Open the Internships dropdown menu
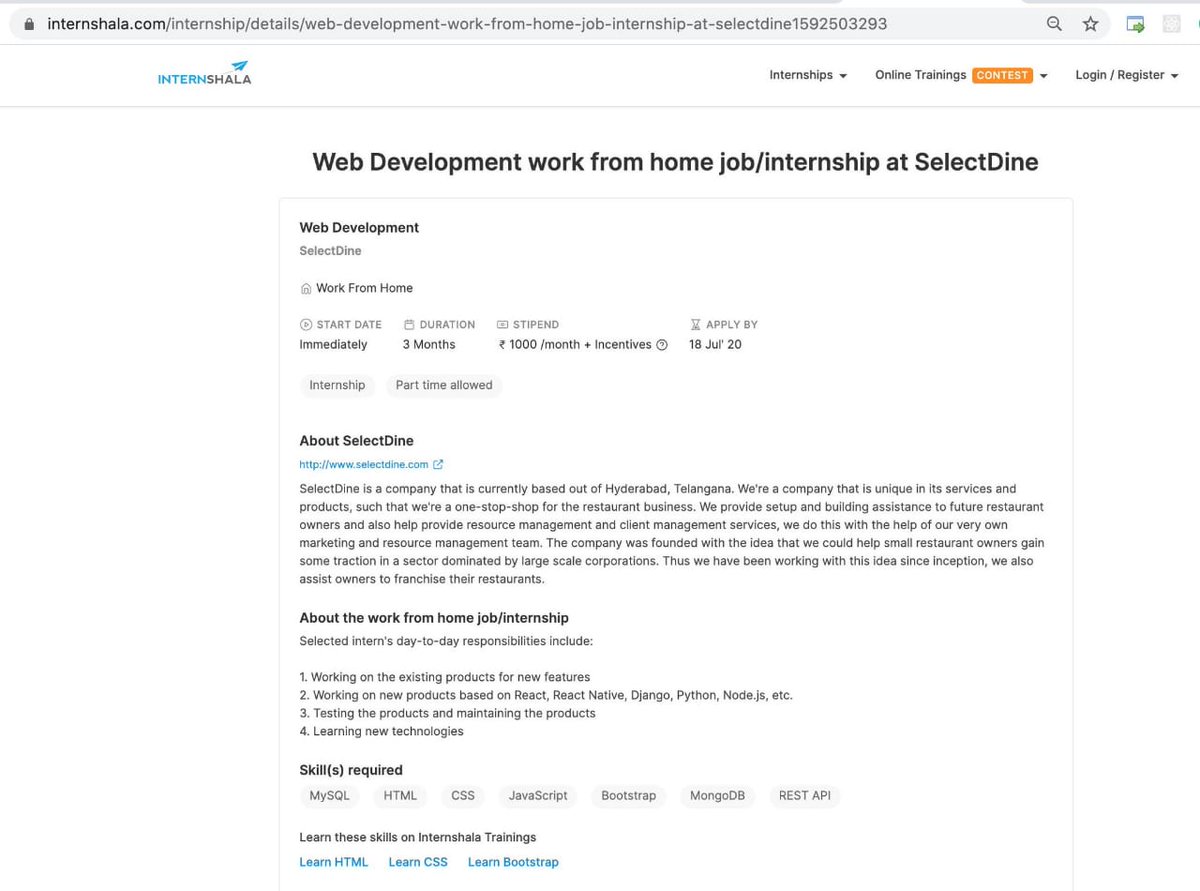Viewport: 1200px width, 891px height. [808, 75]
